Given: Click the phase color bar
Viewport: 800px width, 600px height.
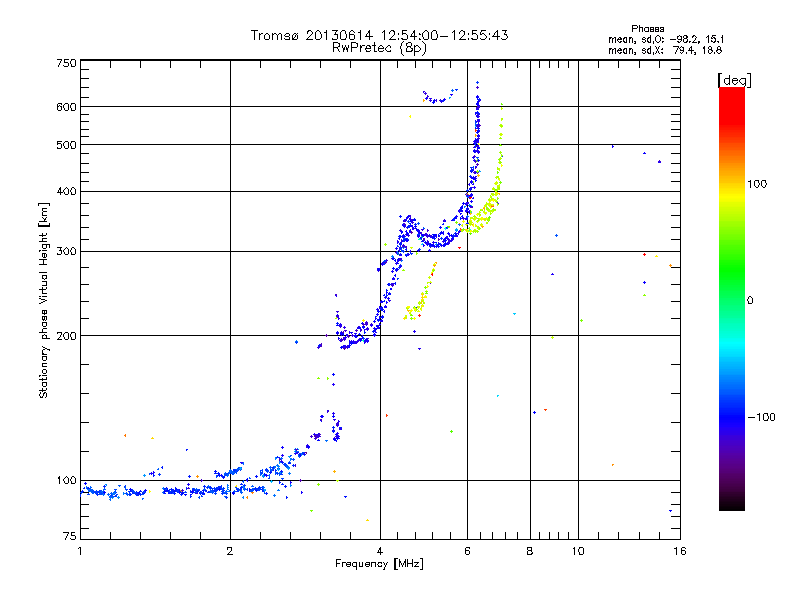Looking at the screenshot, I should coord(732,299).
